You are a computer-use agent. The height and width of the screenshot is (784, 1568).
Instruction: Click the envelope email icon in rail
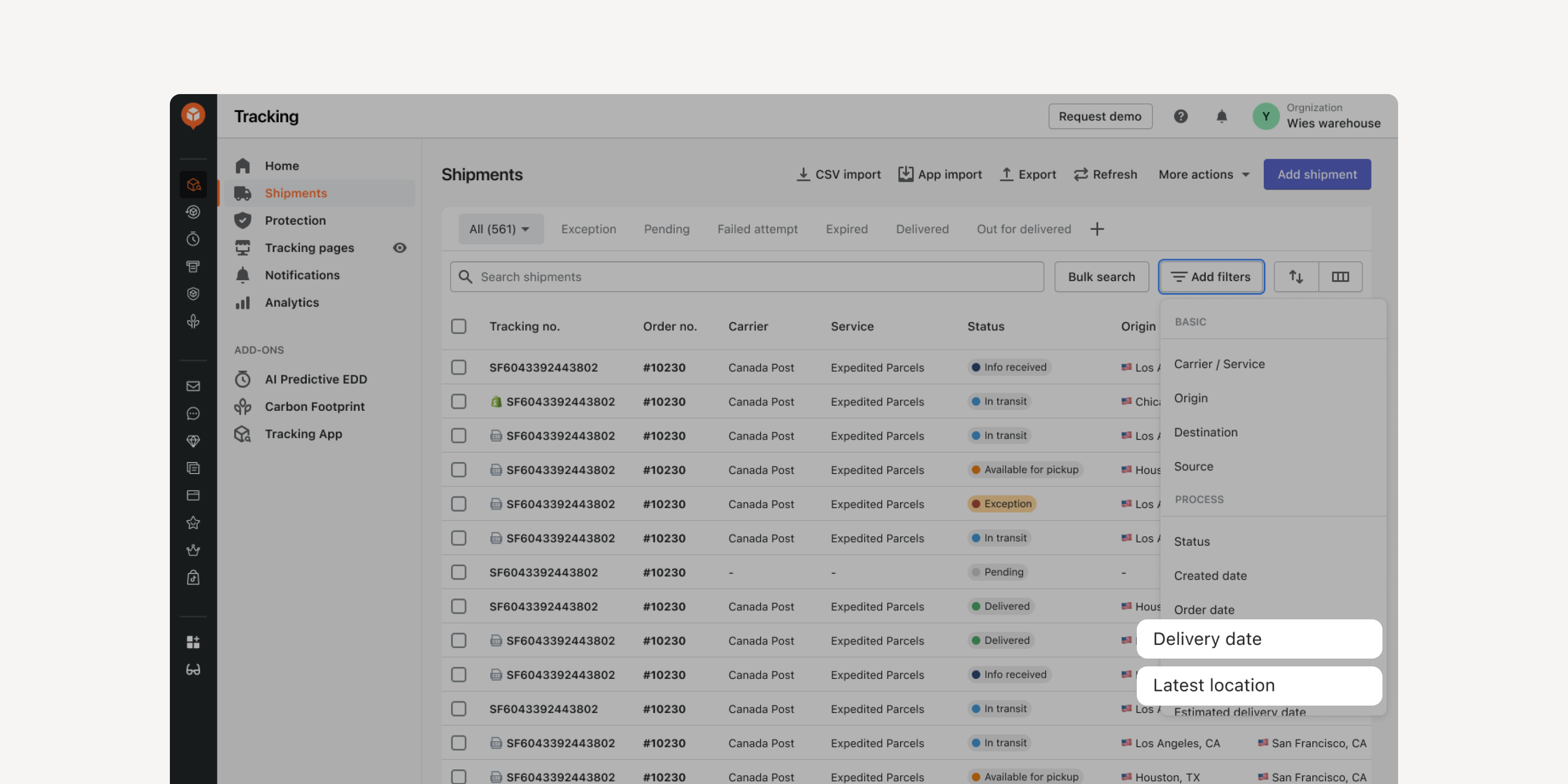(193, 386)
